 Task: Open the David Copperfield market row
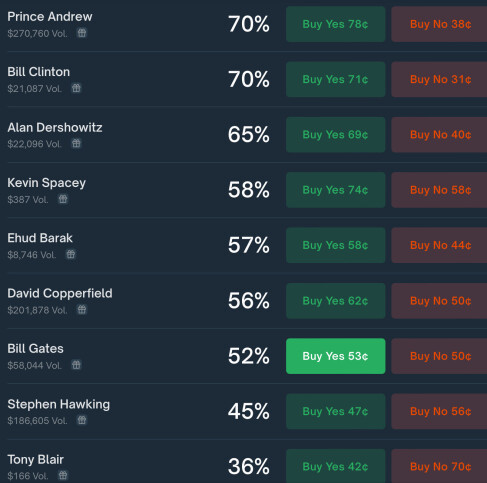(x=243, y=301)
